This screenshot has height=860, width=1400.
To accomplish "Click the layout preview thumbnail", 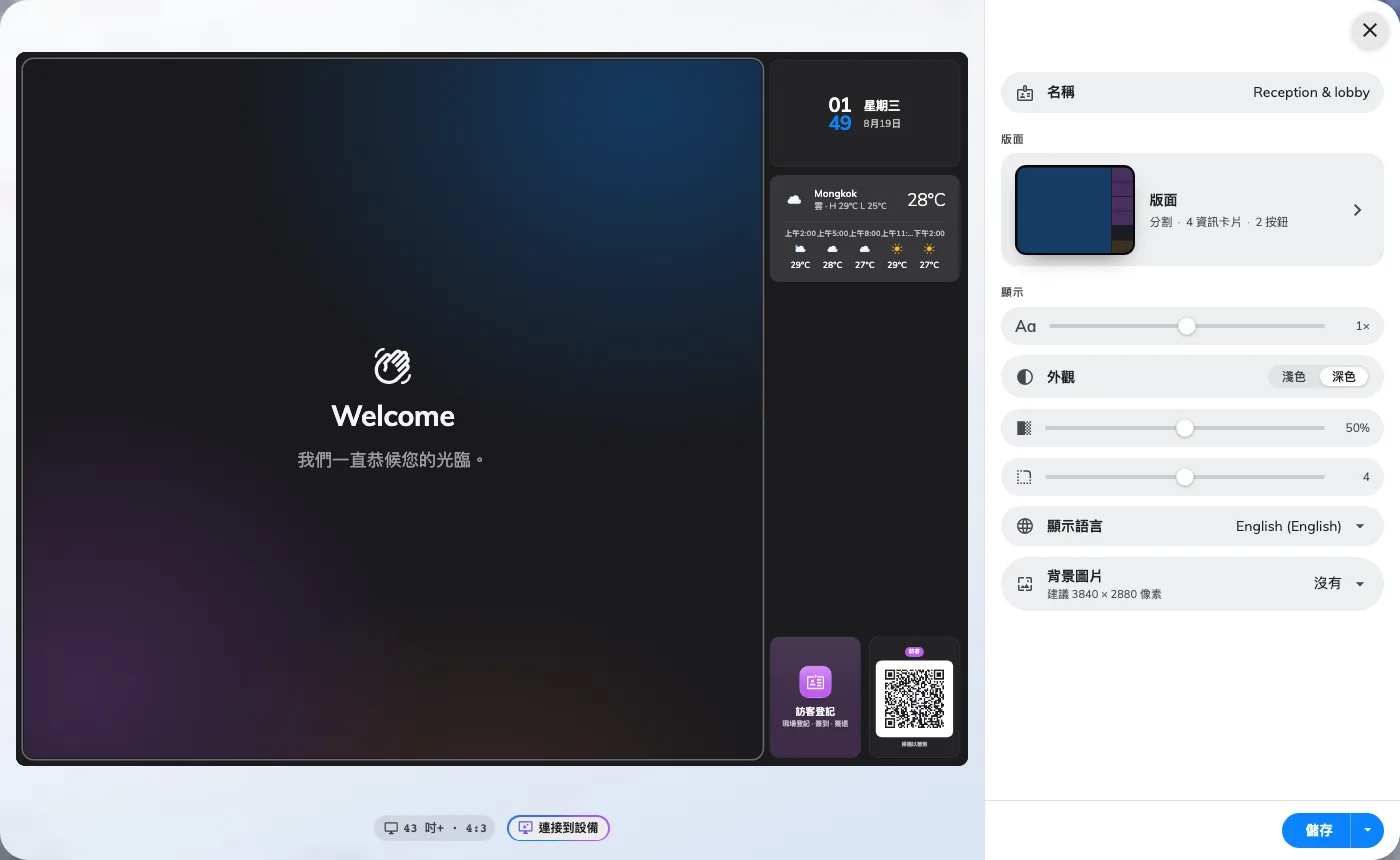I will tap(1075, 210).
